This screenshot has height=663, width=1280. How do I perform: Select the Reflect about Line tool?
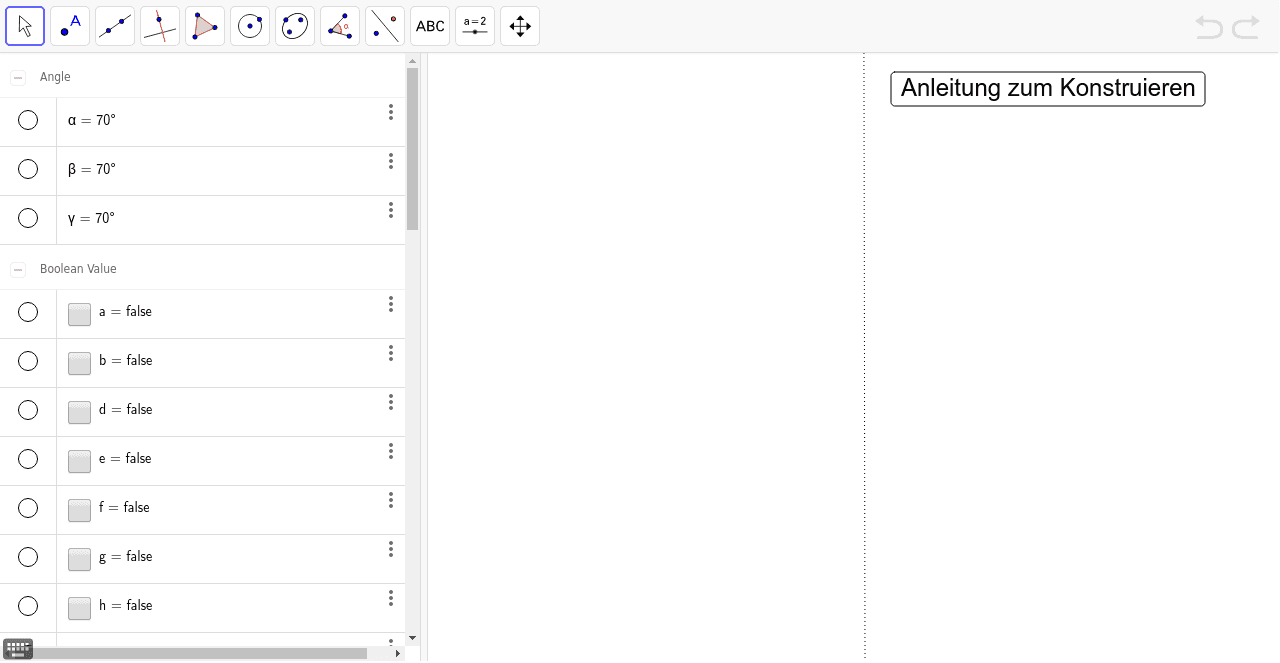(x=385, y=26)
